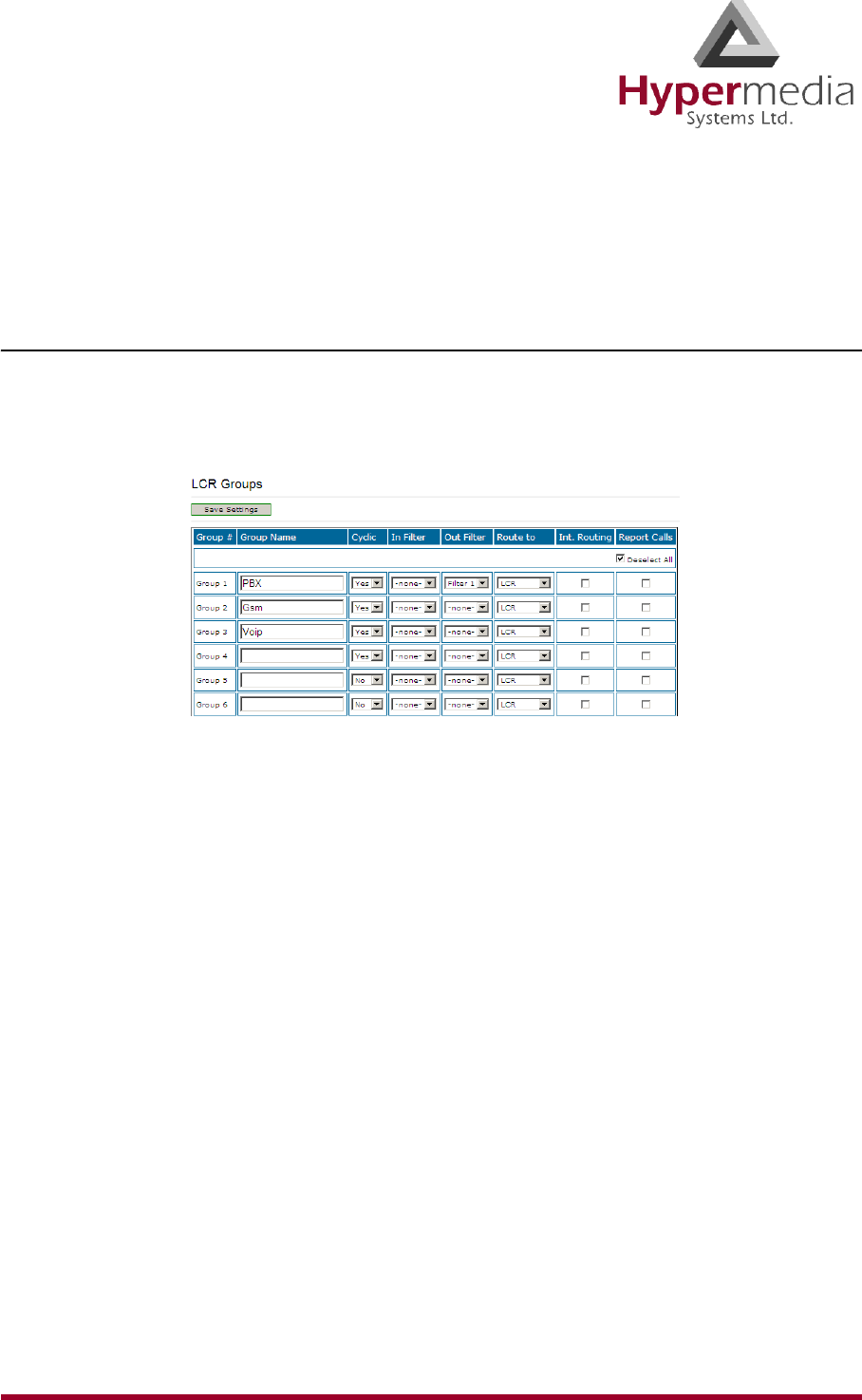Click the 'Group 1' row label

tap(212, 584)
